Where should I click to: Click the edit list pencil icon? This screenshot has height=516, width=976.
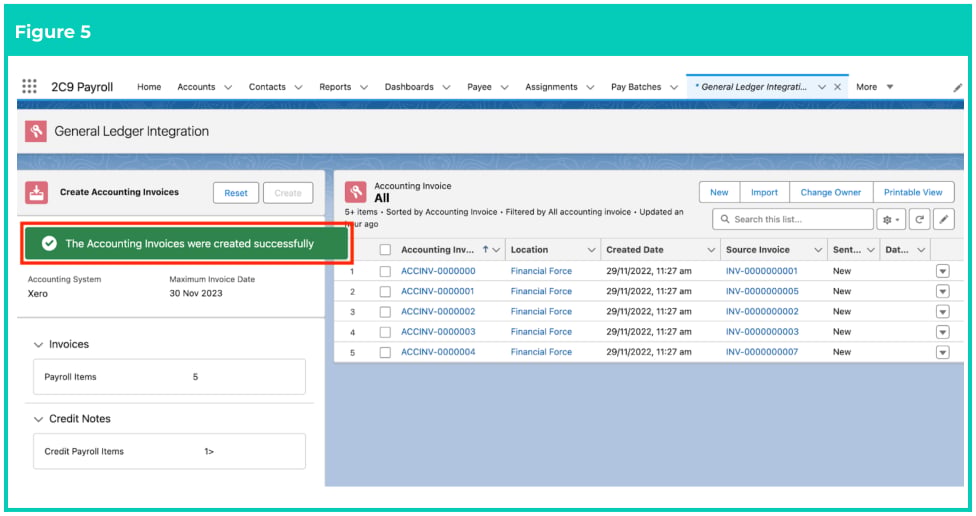(944, 219)
